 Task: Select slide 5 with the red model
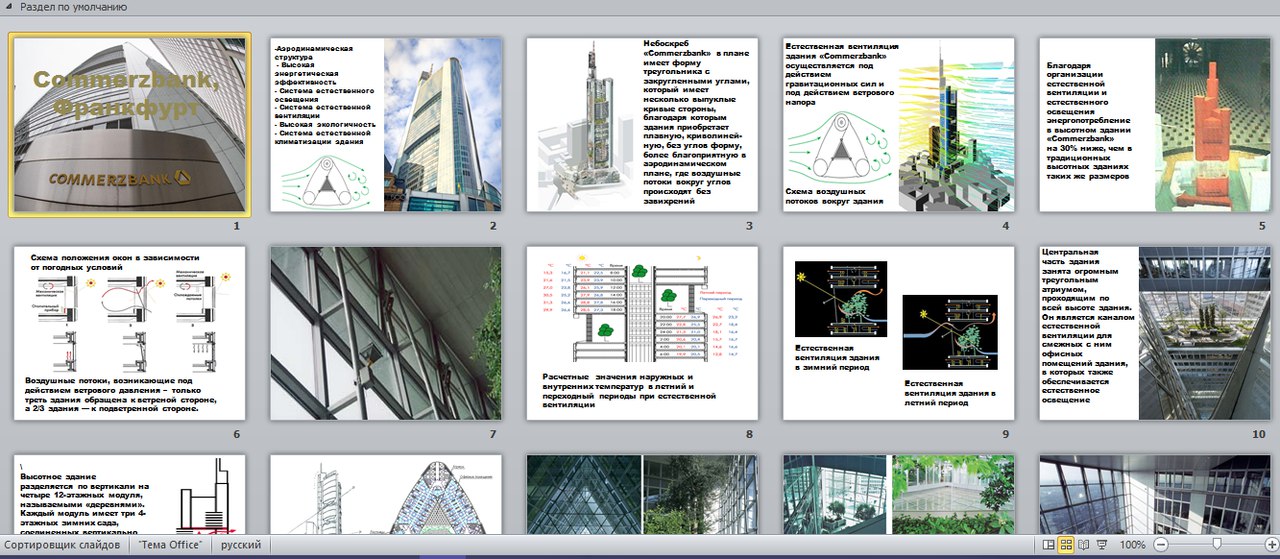pos(1155,124)
